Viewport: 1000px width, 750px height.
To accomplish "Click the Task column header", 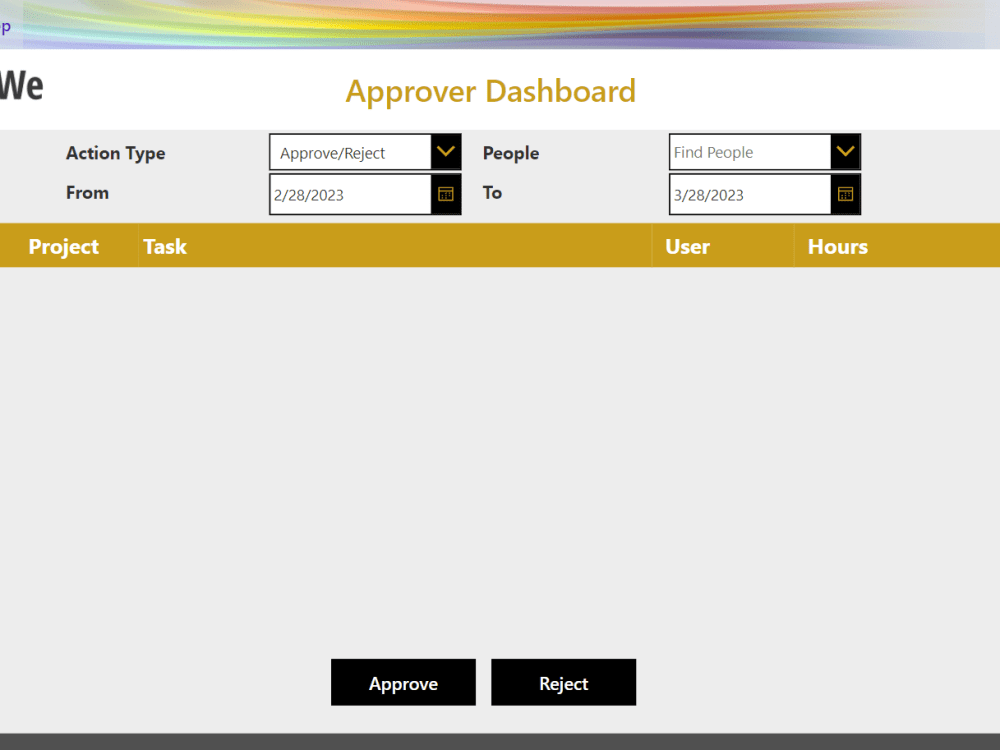I will [165, 246].
